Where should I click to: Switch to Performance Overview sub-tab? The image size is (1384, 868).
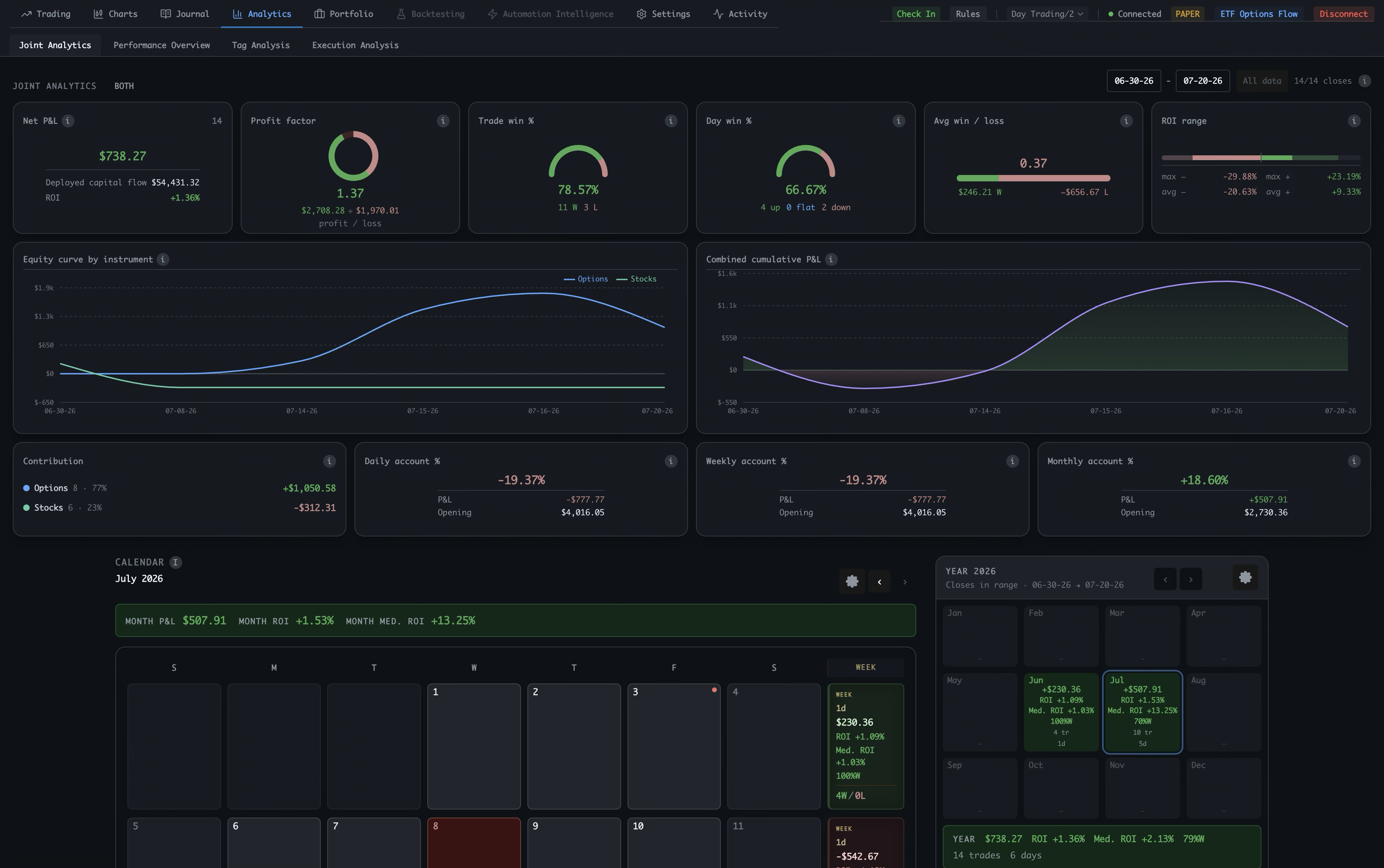click(162, 45)
